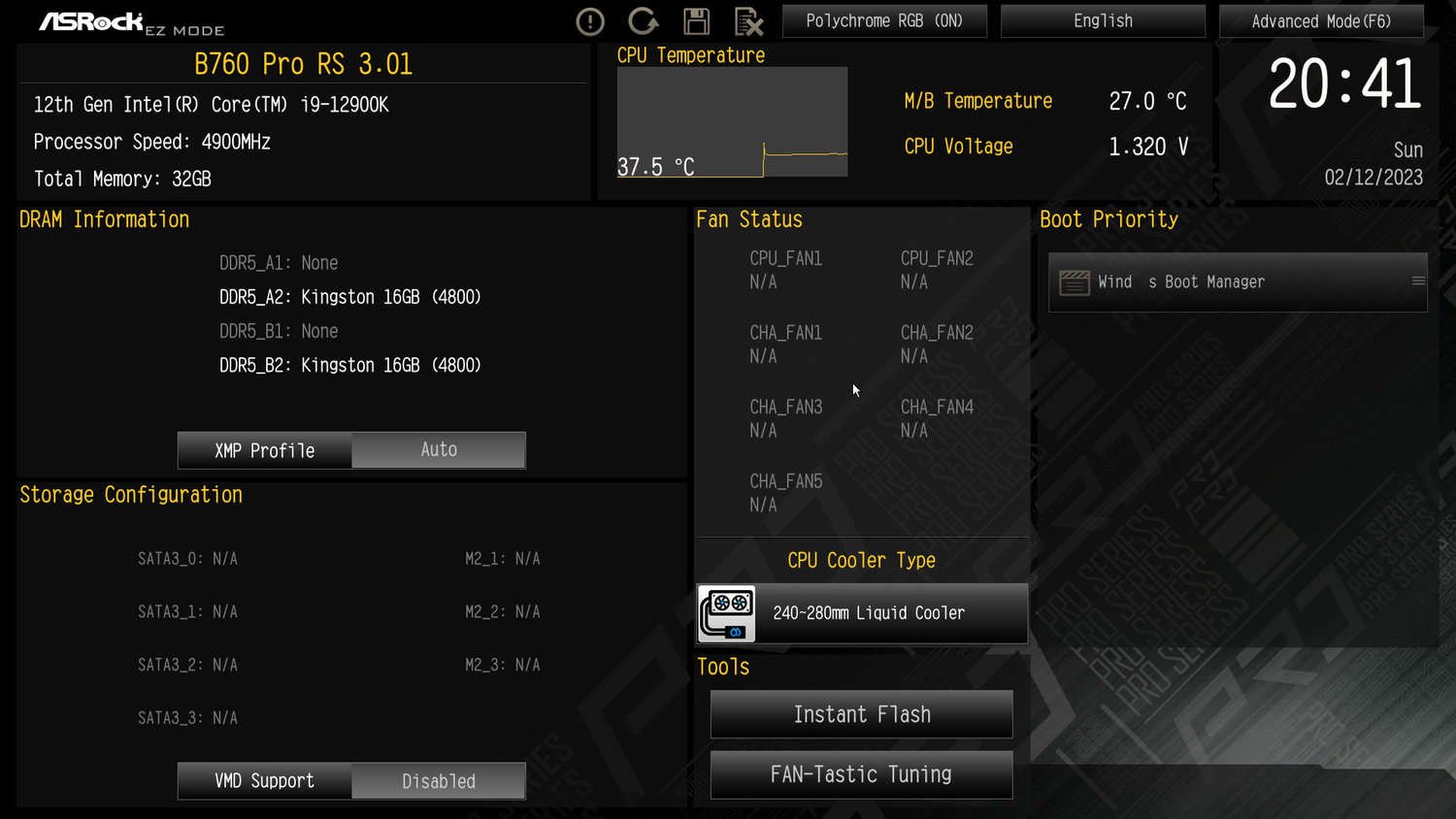Click the 37.5 °C temperature value
Image resolution: width=1456 pixels, height=819 pixels.
pyautogui.click(x=656, y=167)
